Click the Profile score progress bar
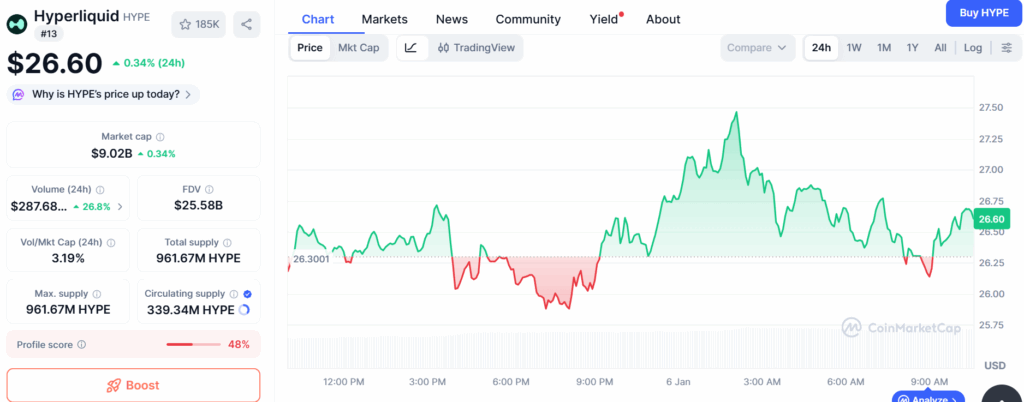The image size is (1024, 402). pos(193,344)
